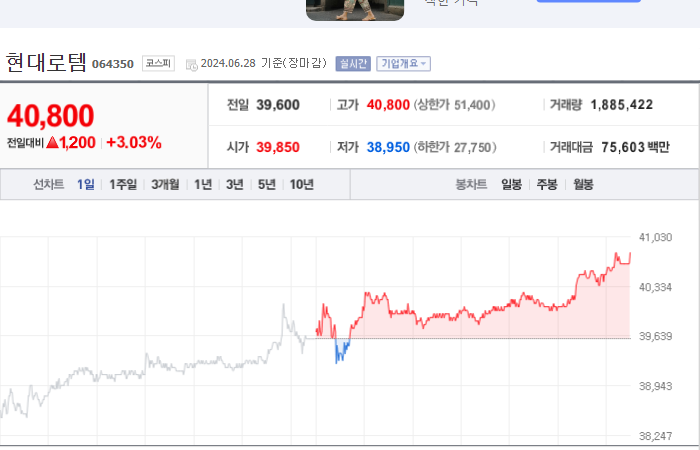Click the 상한가 51,400 value
The image size is (700, 450).
click(454, 105)
